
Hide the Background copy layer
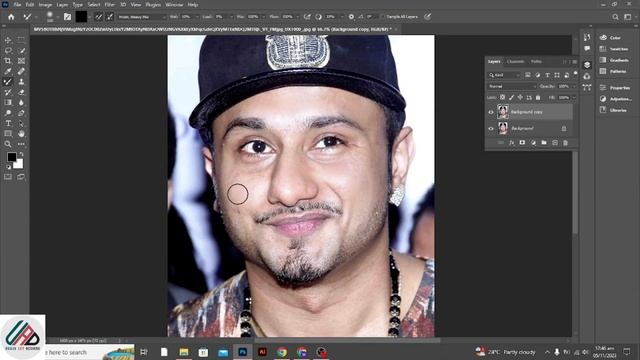491,112
